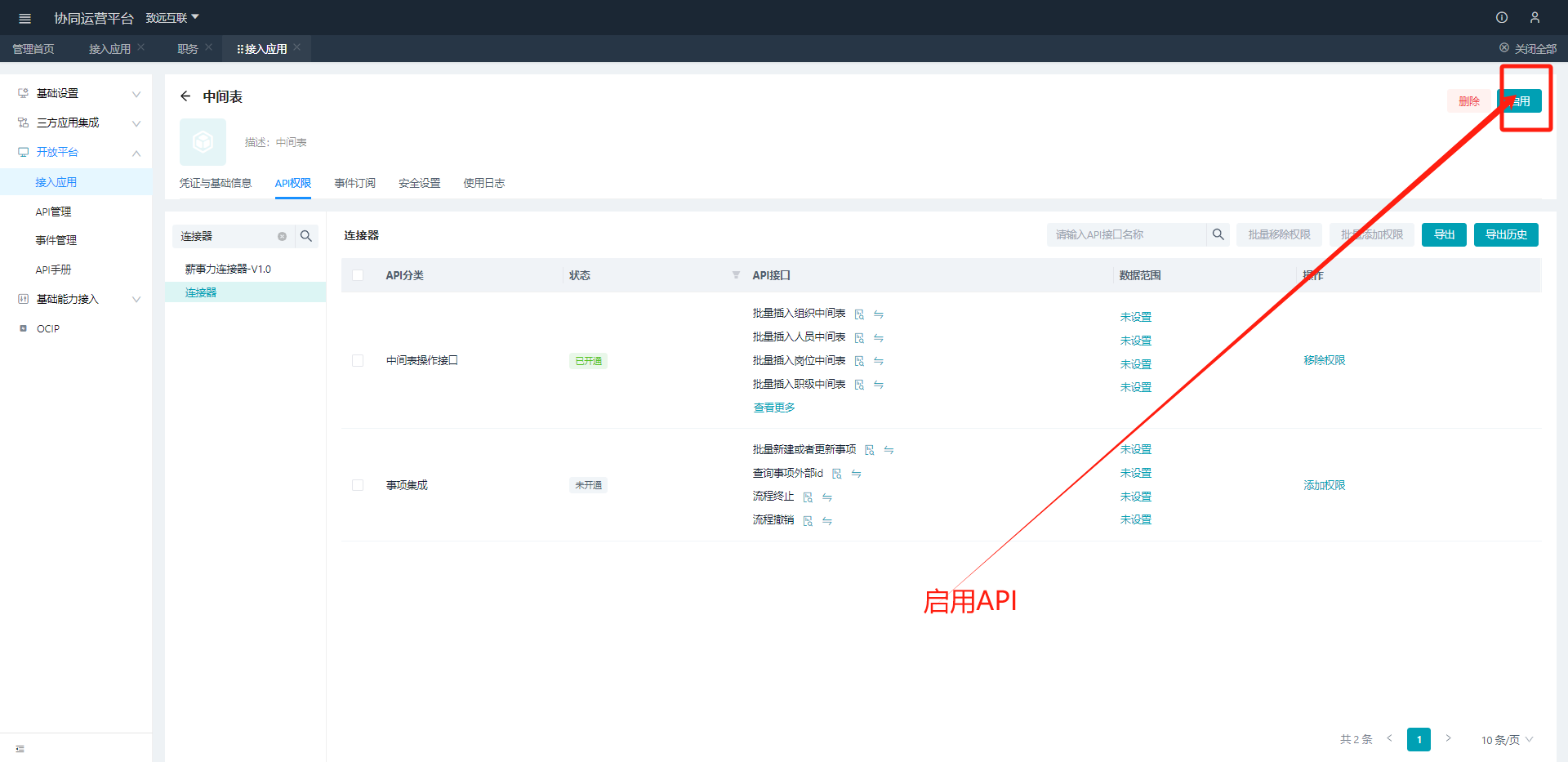Click the arrows icon next to 批量新建或者更新事项
This screenshot has width=1568, height=762.
889,450
